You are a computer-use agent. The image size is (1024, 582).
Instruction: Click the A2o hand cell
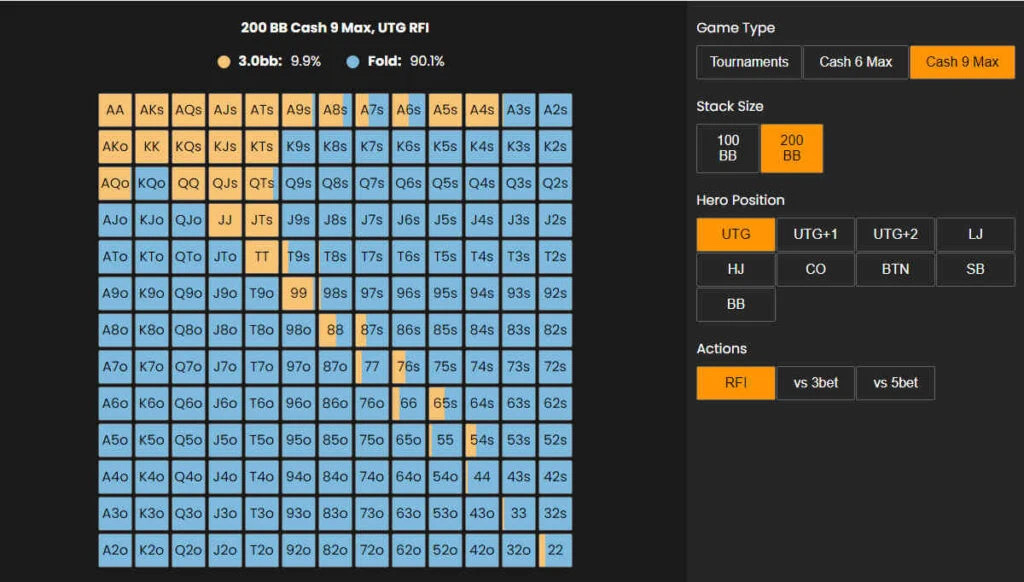[x=115, y=550]
